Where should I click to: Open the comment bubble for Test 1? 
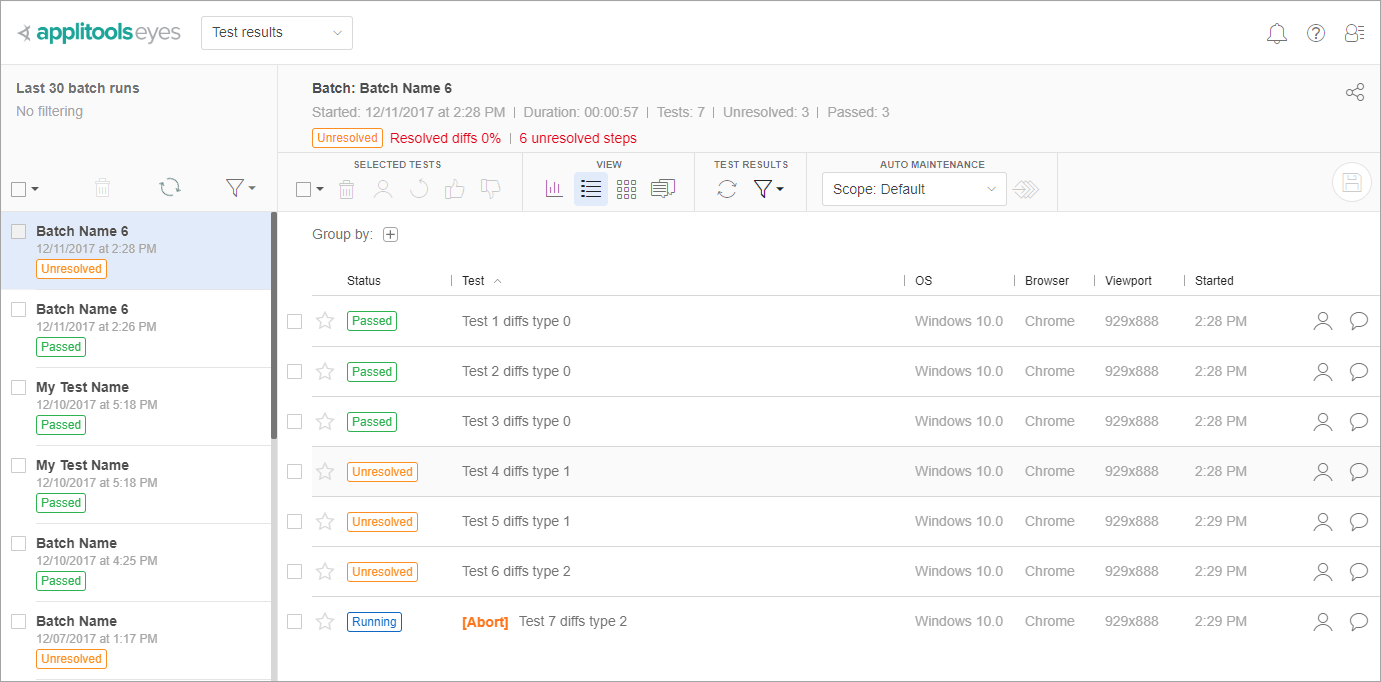[x=1358, y=320]
